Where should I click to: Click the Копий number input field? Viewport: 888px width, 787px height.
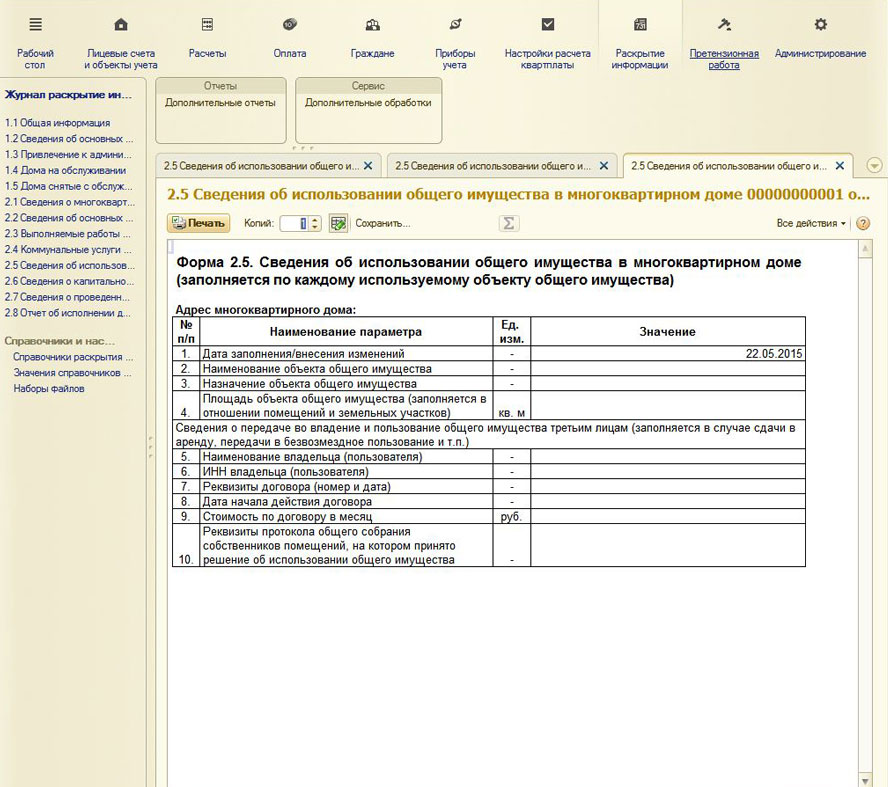pyautogui.click(x=294, y=223)
